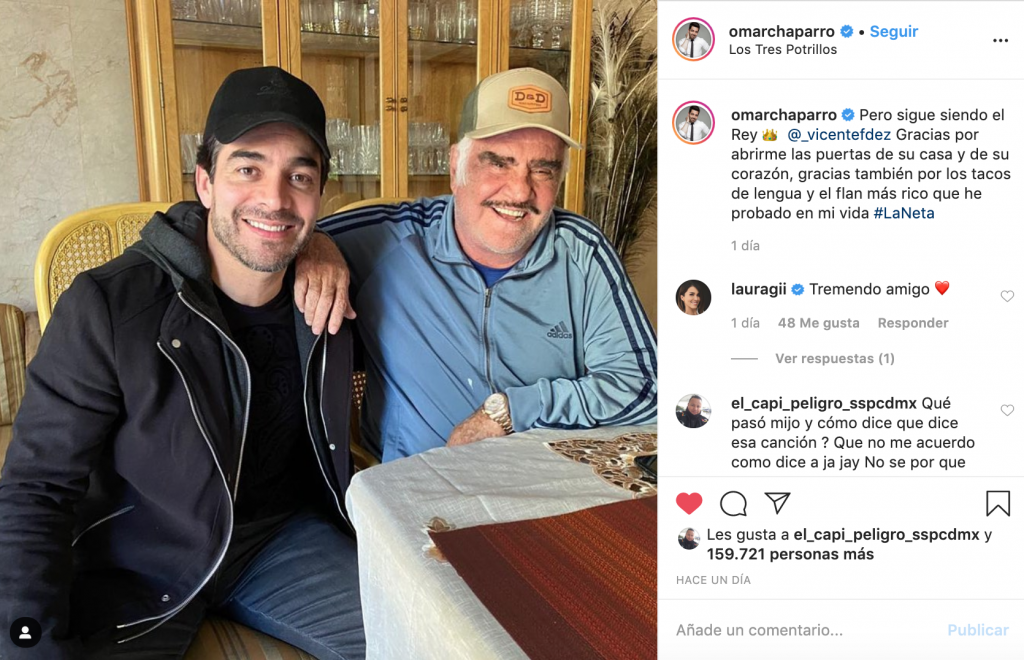This screenshot has height=660, width=1024.
Task: Save post with bookmark icon
Action: [x=998, y=503]
